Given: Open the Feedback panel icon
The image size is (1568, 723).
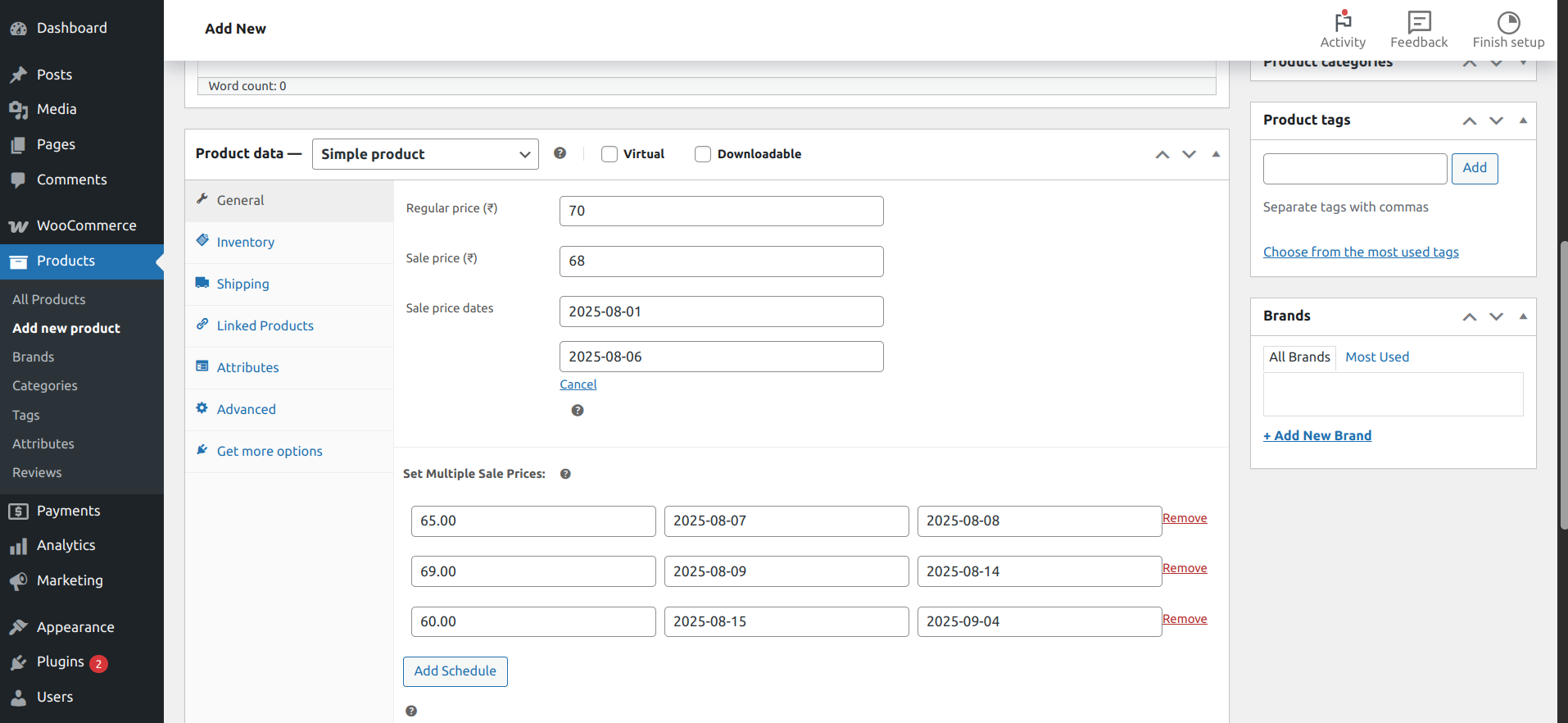Looking at the screenshot, I should coord(1419,21).
